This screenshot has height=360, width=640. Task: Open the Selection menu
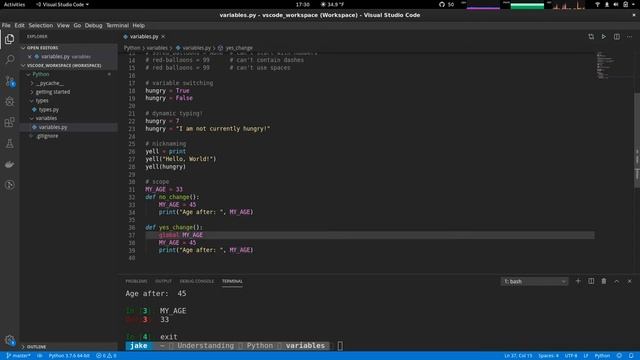[x=40, y=25]
